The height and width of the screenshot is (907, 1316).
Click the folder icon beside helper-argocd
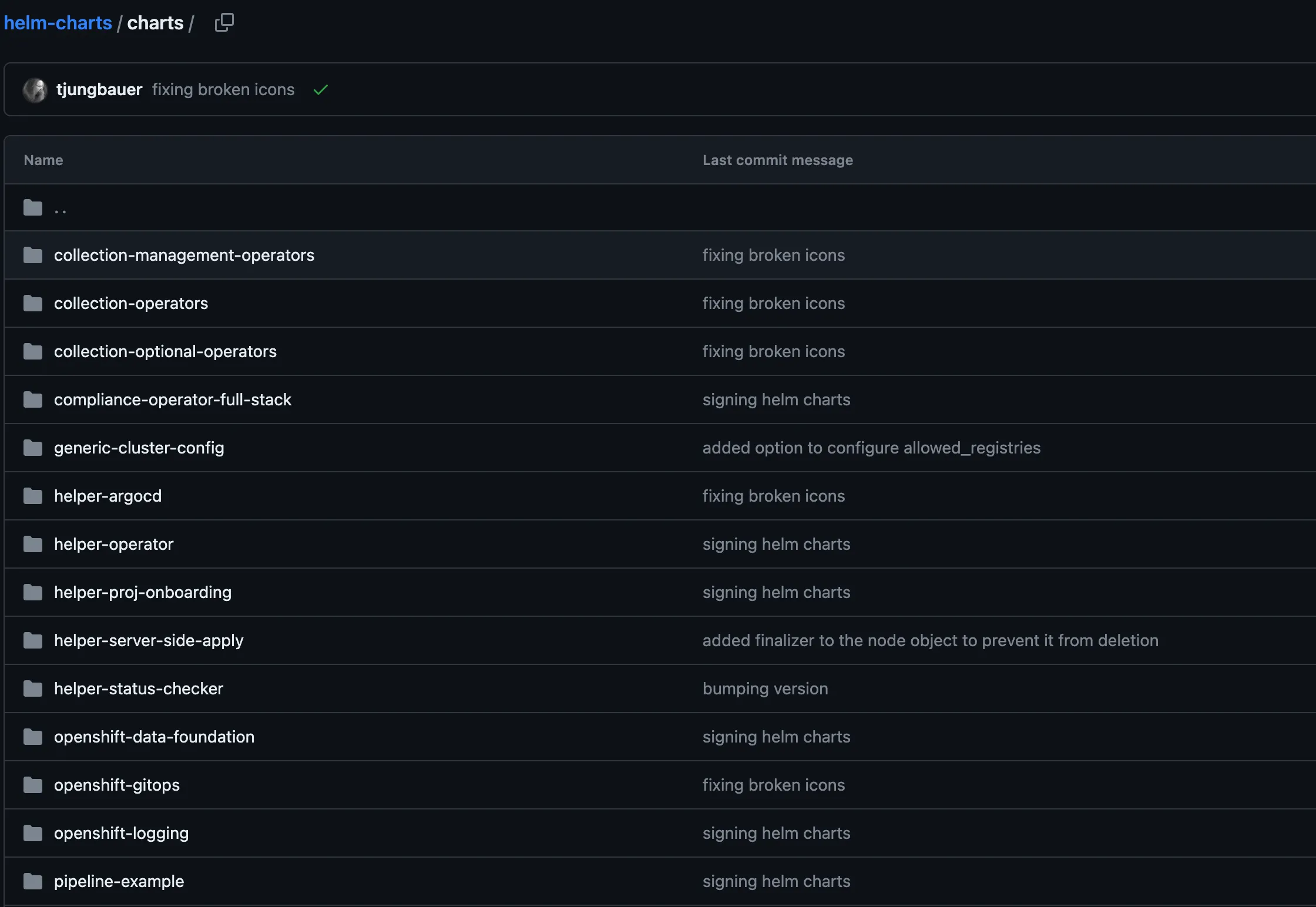click(x=32, y=496)
